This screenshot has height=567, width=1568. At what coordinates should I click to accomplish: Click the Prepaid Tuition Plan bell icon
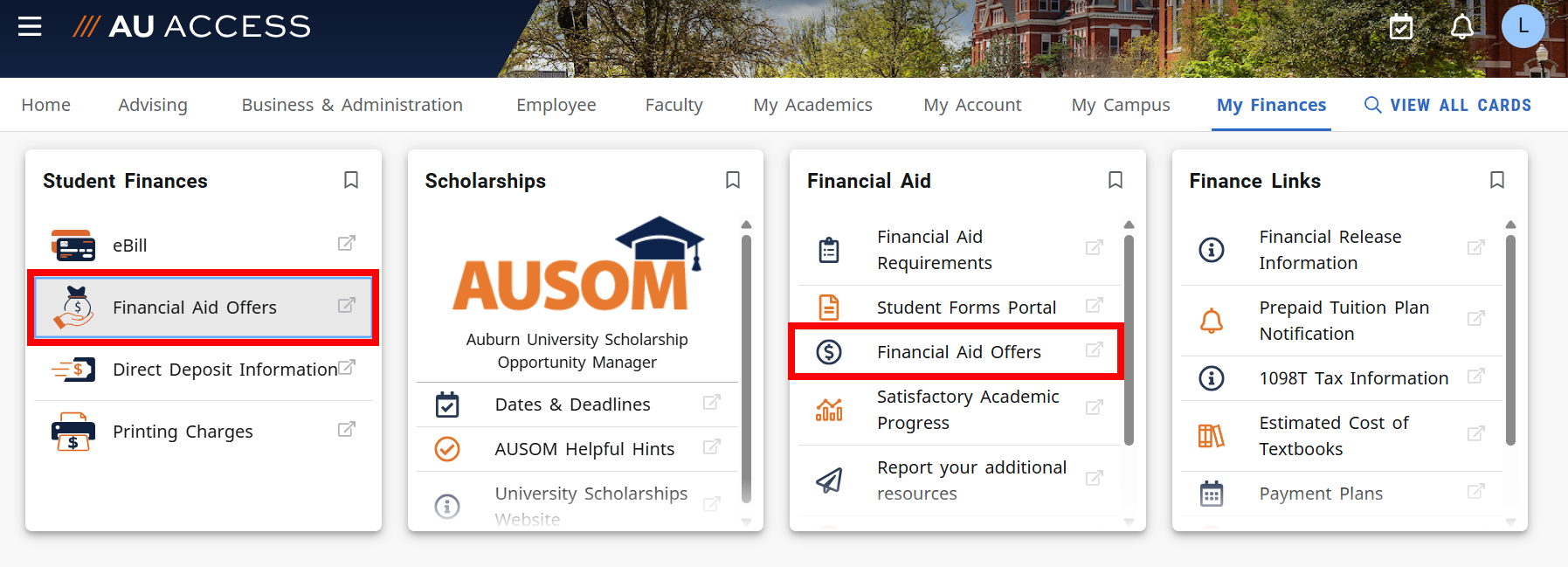(1212, 320)
